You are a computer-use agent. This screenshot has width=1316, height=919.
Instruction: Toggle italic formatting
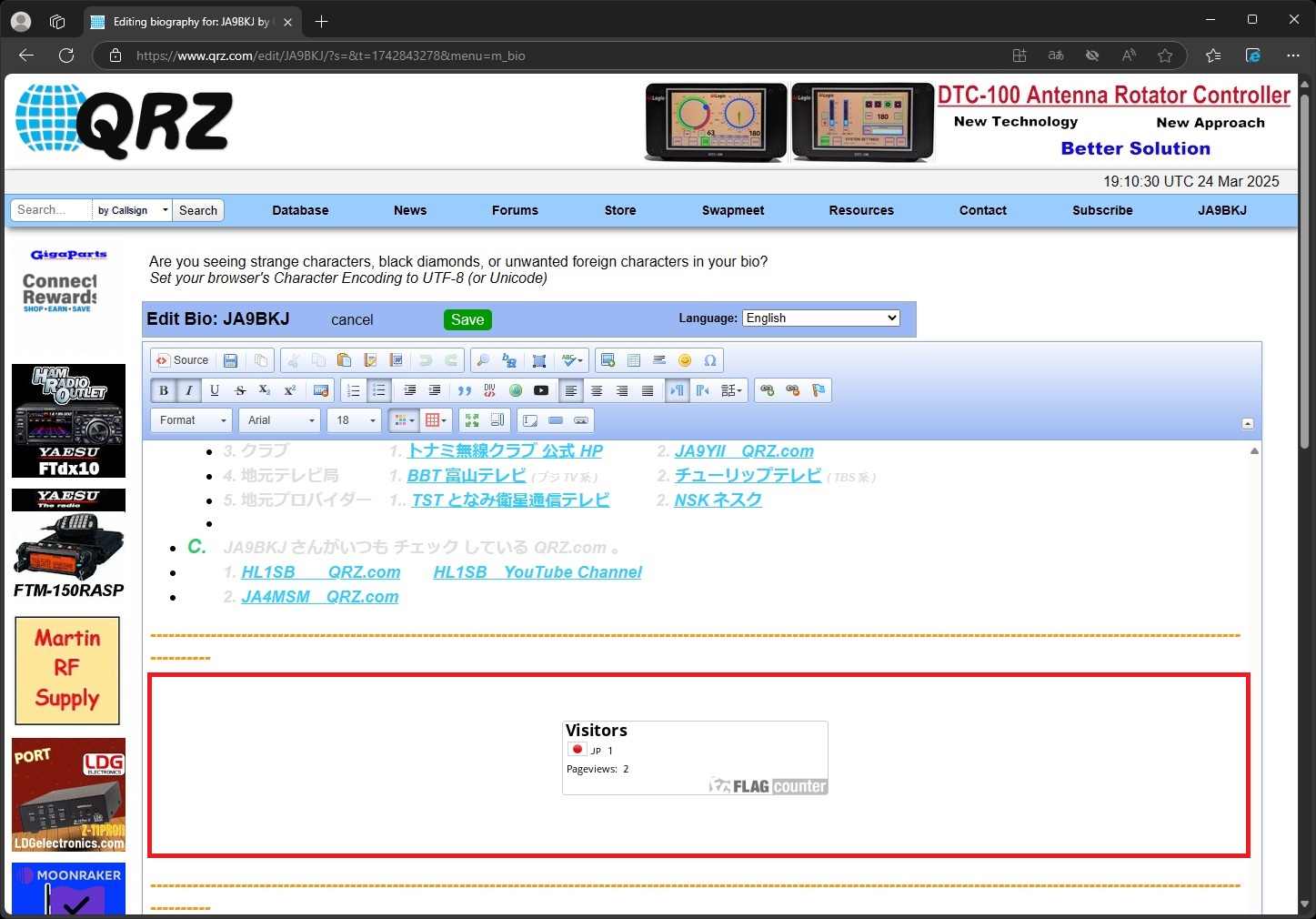(189, 390)
